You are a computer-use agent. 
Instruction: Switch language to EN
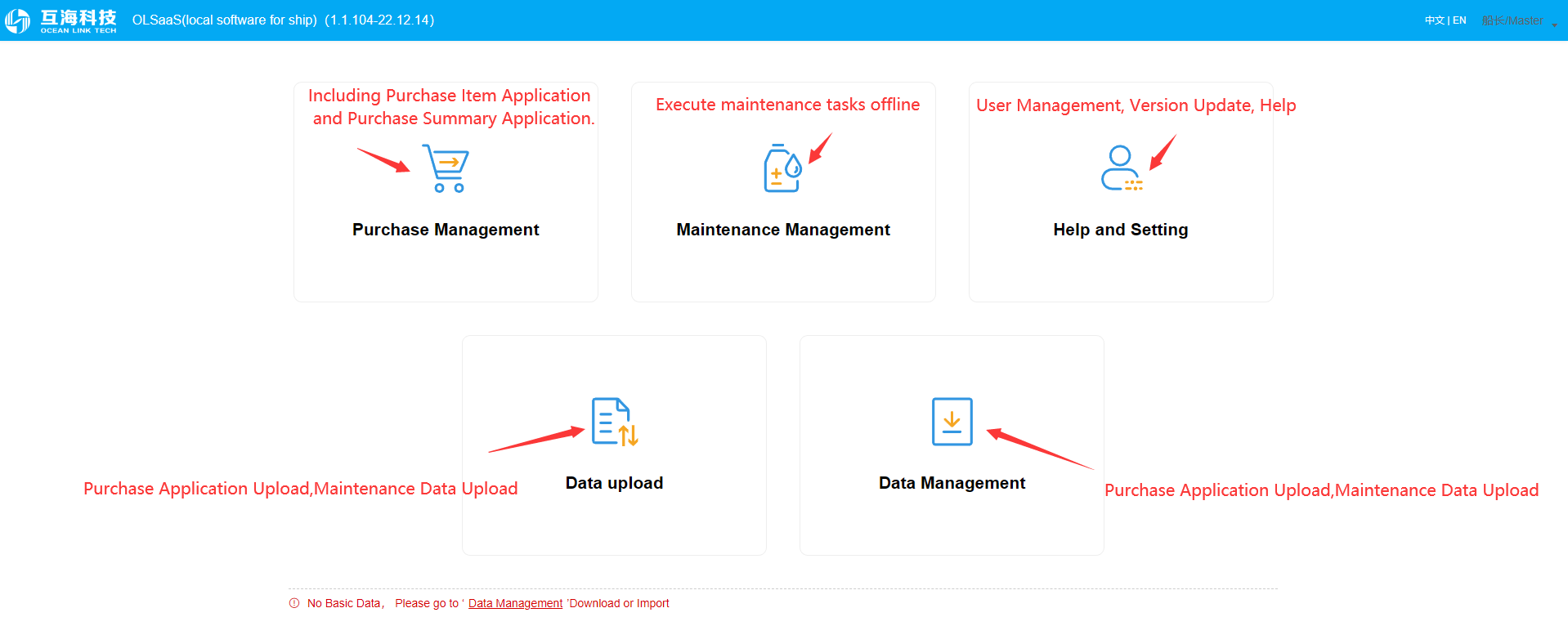click(1459, 20)
